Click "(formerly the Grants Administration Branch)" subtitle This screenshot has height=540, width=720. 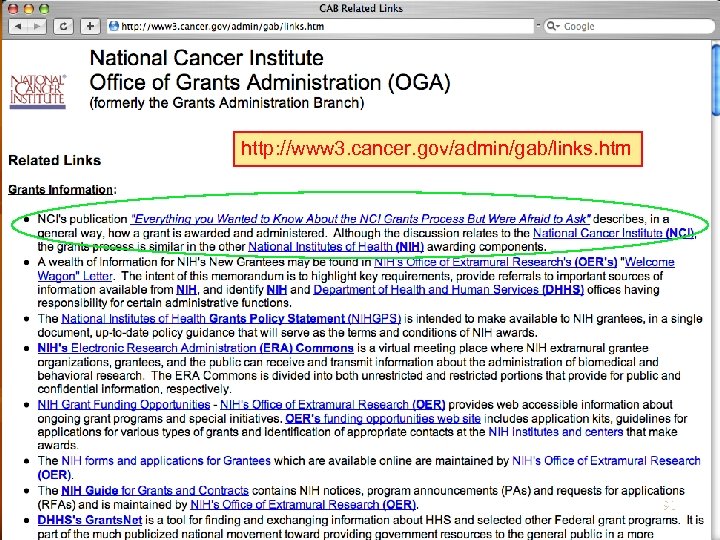click(227, 103)
